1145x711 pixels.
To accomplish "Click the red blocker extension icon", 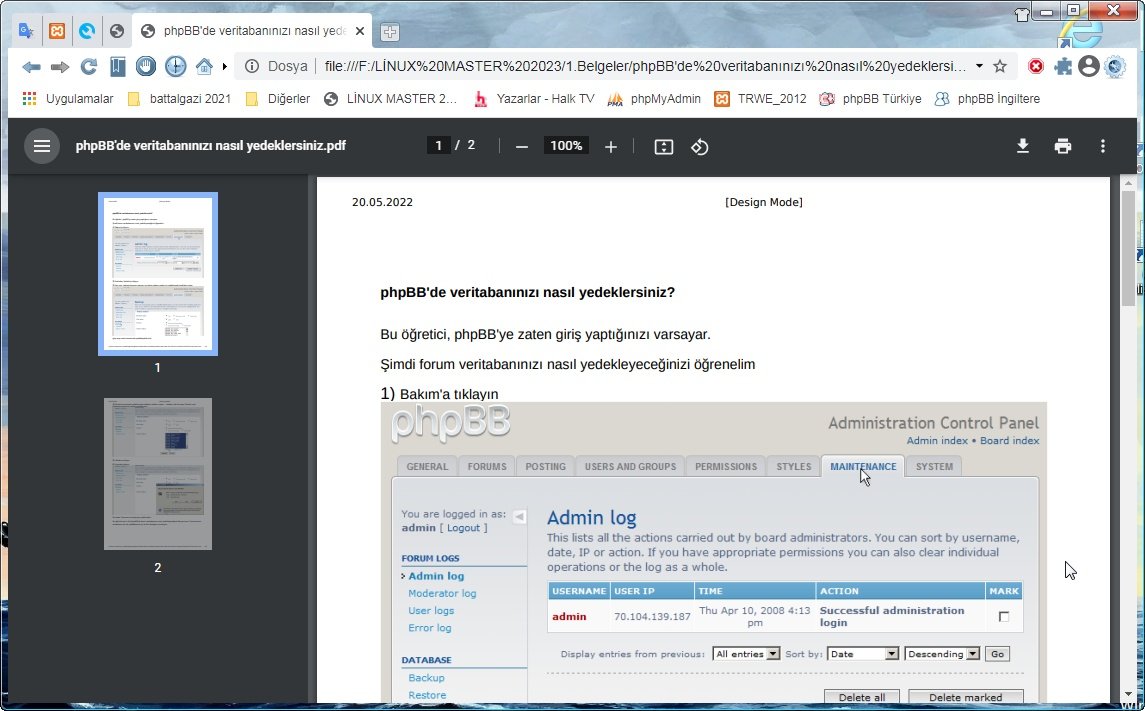I will 1035,66.
